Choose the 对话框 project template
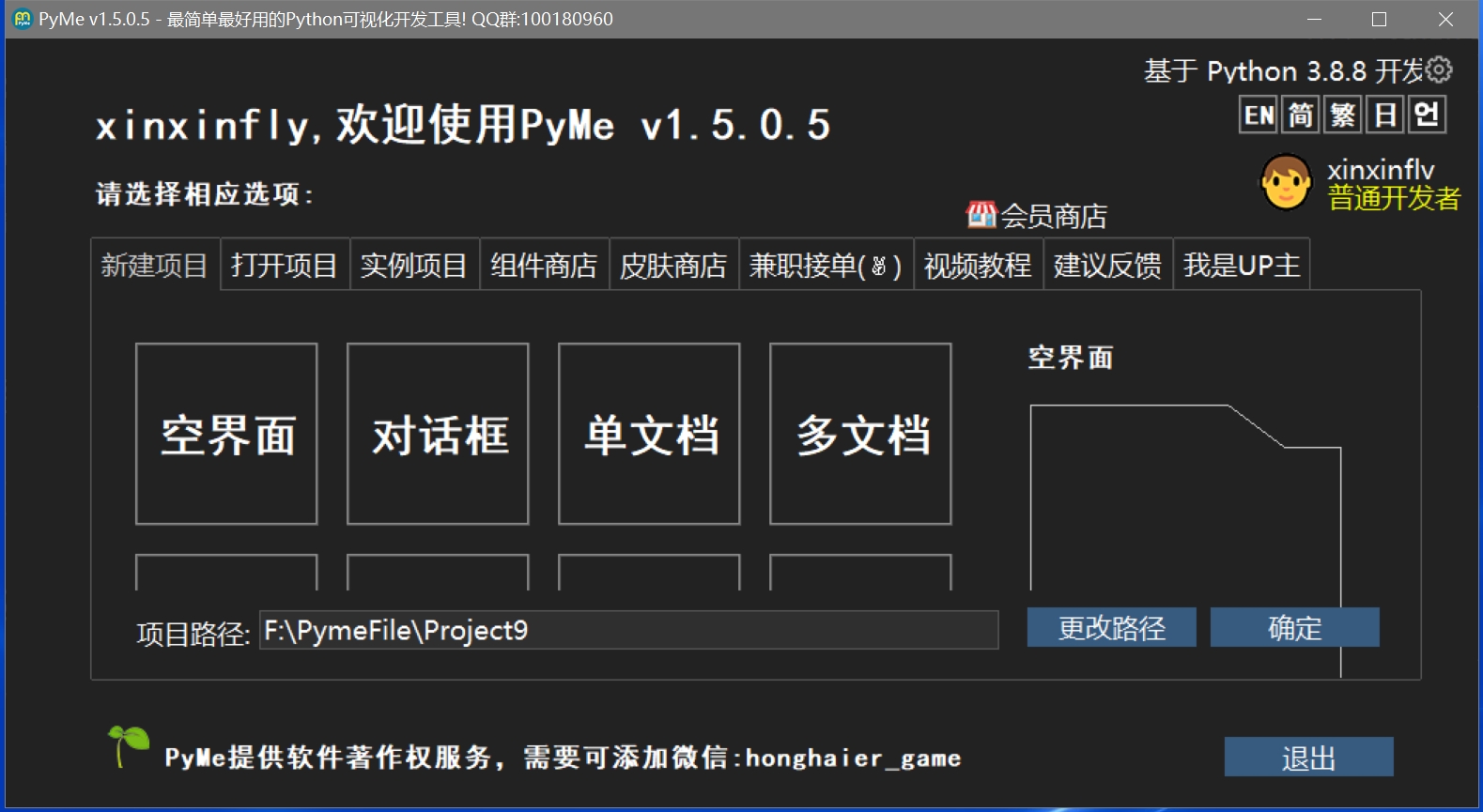This screenshot has height=812, width=1483. click(438, 434)
